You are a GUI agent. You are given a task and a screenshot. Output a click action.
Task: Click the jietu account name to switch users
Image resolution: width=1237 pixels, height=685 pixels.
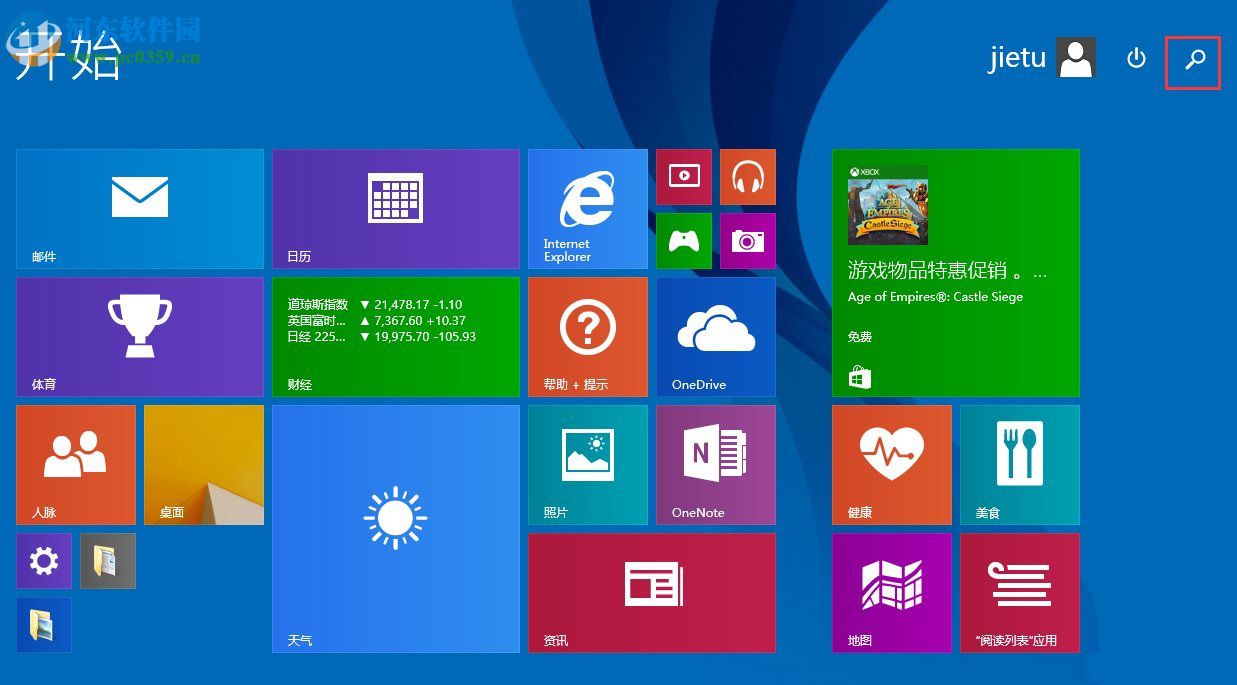point(1017,58)
